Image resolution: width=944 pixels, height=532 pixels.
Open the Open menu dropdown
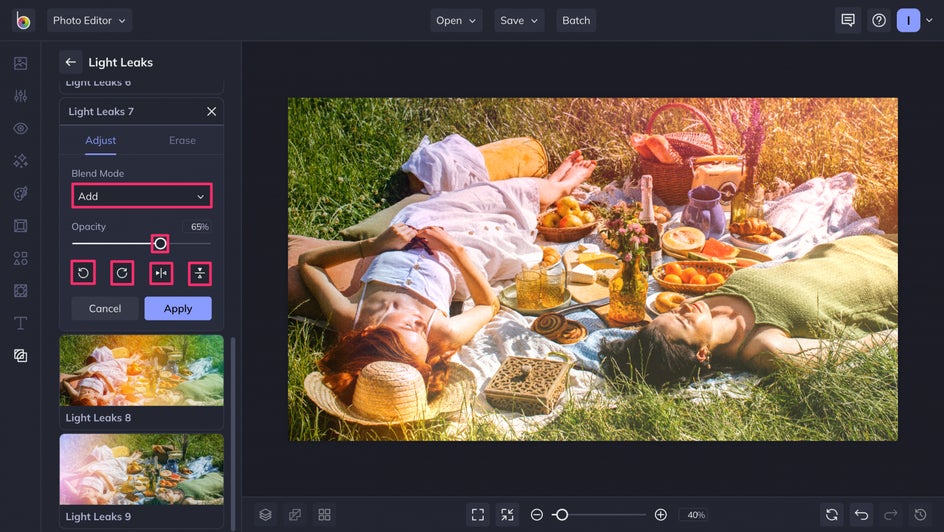click(456, 20)
